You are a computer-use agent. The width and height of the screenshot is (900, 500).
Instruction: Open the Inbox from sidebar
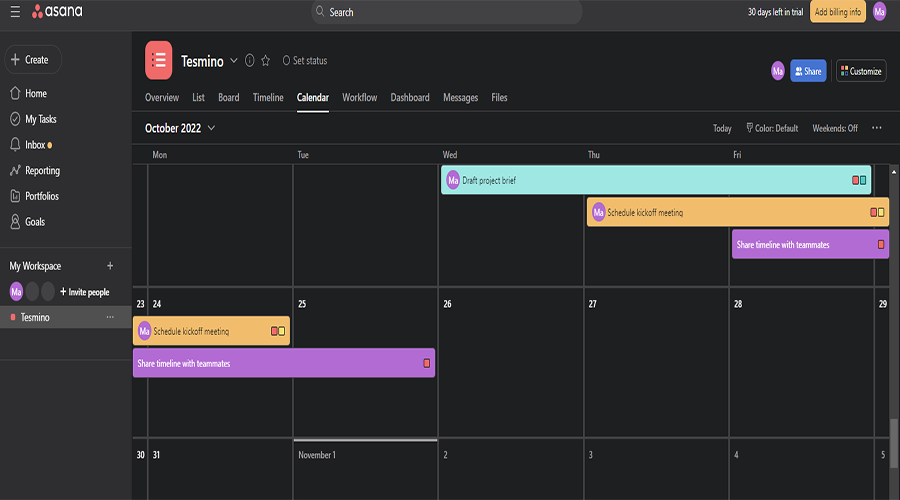pyautogui.click(x=35, y=145)
